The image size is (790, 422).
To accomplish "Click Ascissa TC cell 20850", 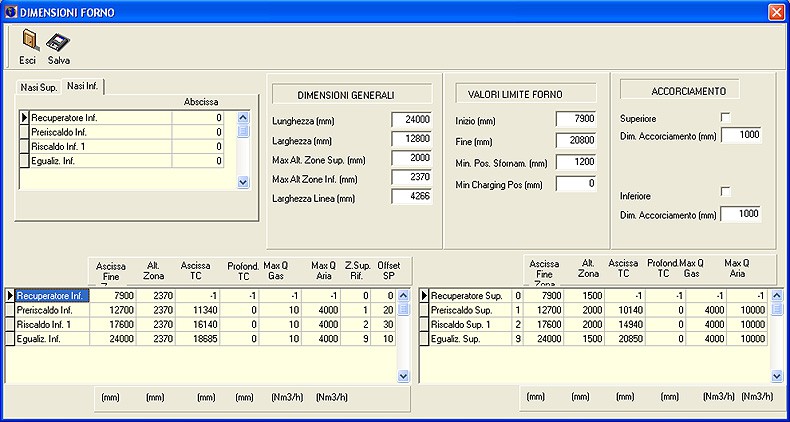I will pyautogui.click(x=625, y=339).
